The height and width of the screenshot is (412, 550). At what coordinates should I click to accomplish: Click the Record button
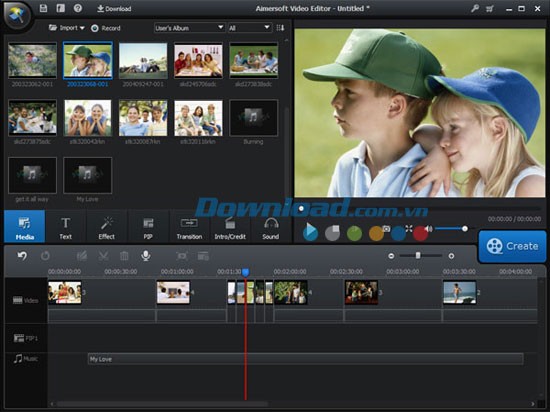(x=106, y=28)
